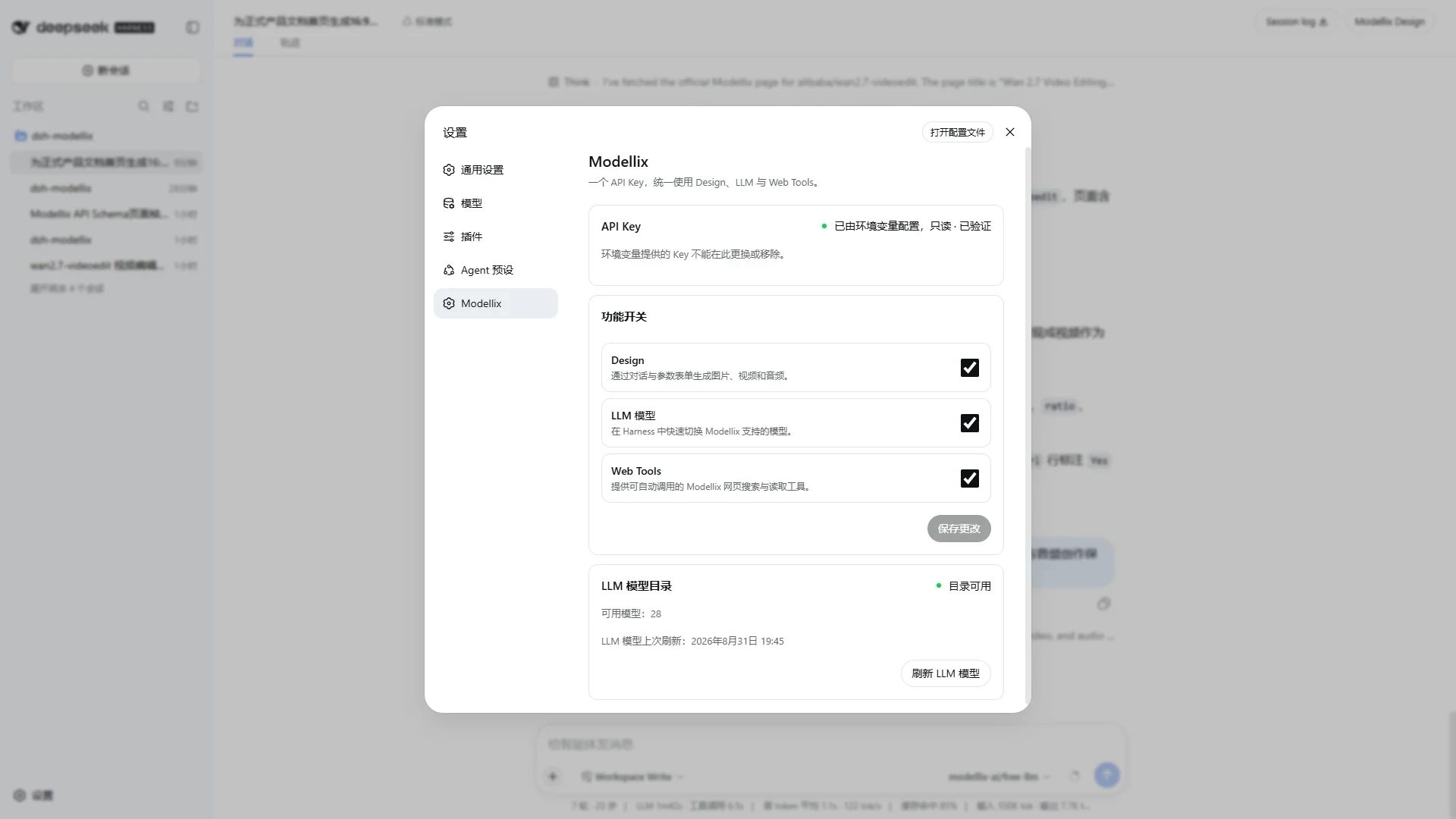Click the database icon beside 模型
The height and width of the screenshot is (819, 1456).
[x=449, y=203]
